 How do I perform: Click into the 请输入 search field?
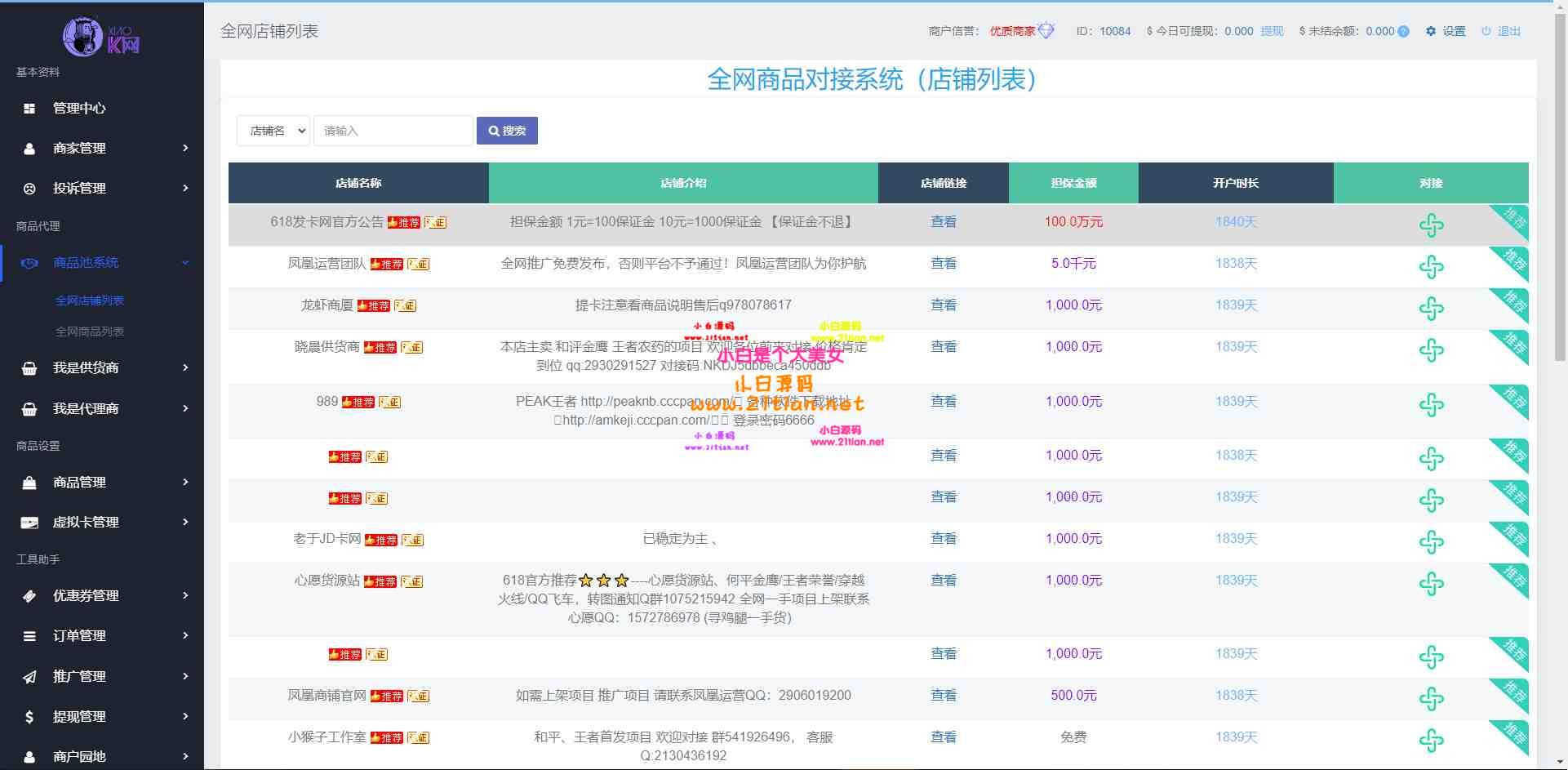(393, 131)
